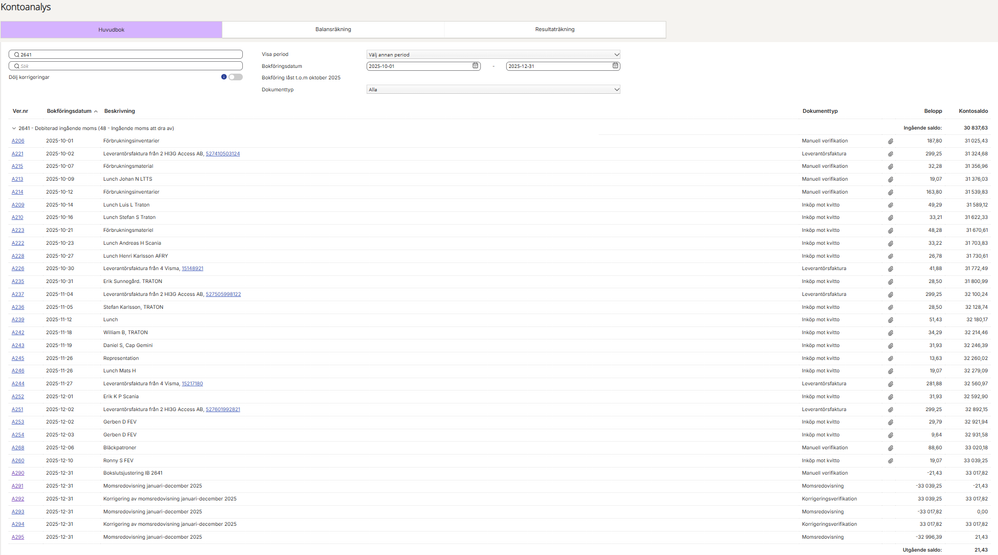The image size is (998, 555).
Task: Open verification link A295
Action: click(18, 537)
